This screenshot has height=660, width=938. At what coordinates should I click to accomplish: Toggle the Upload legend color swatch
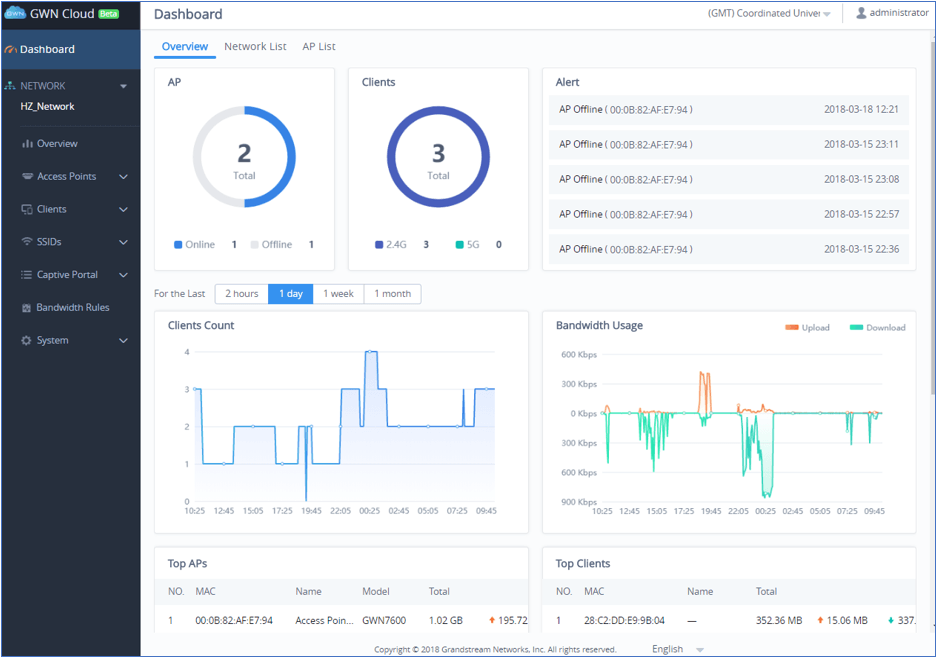point(792,327)
